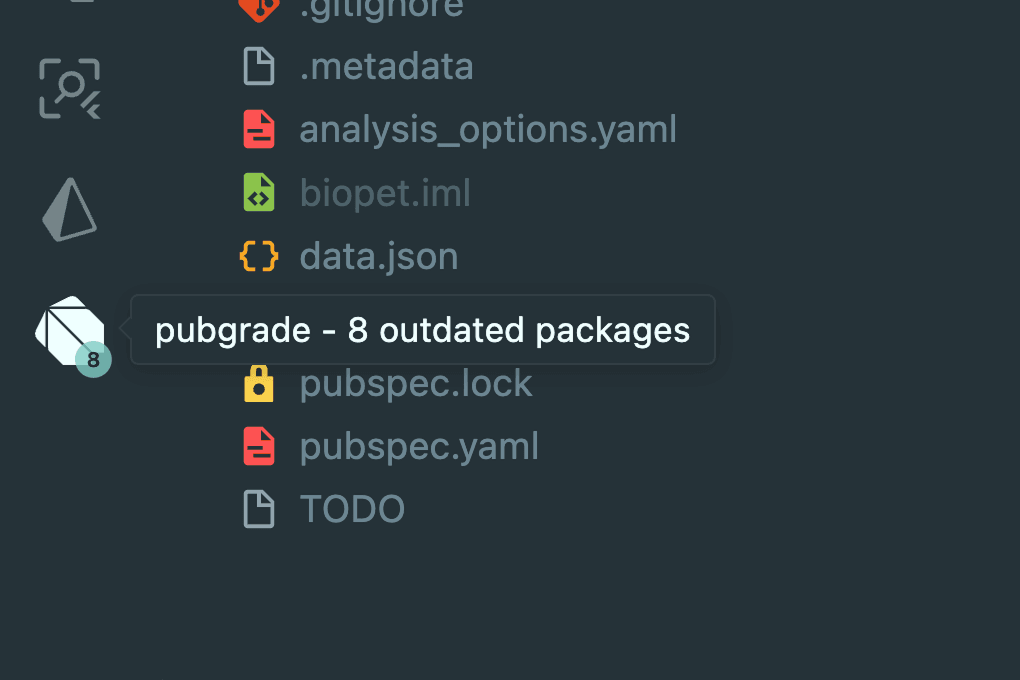Click the page icon beside TODO

[x=259, y=510]
